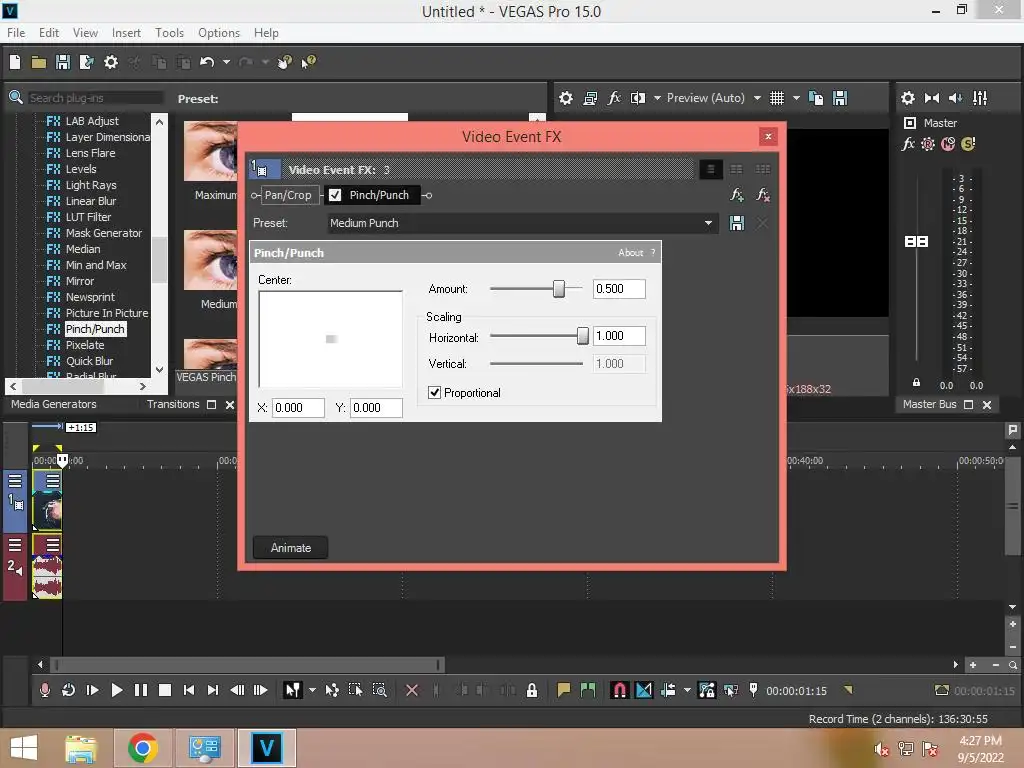The image size is (1024, 768).
Task: Open the Edit menu
Action: (x=49, y=33)
